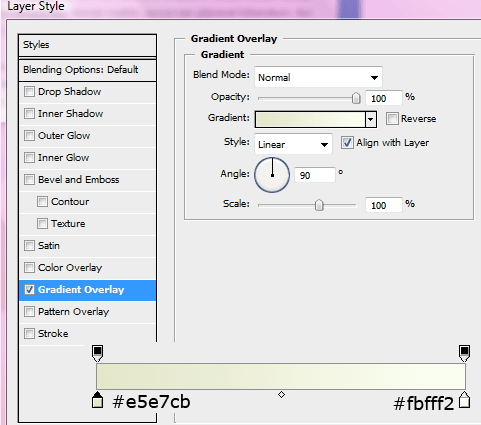This screenshot has width=481, height=425.
Task: Open the Blend Mode dropdown
Action: [x=318, y=77]
